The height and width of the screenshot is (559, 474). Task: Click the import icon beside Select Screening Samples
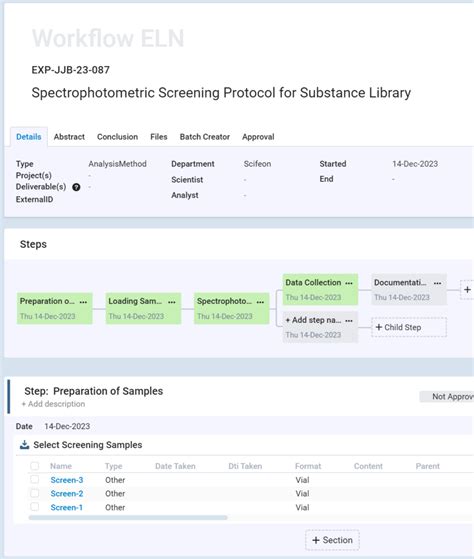pyautogui.click(x=24, y=445)
